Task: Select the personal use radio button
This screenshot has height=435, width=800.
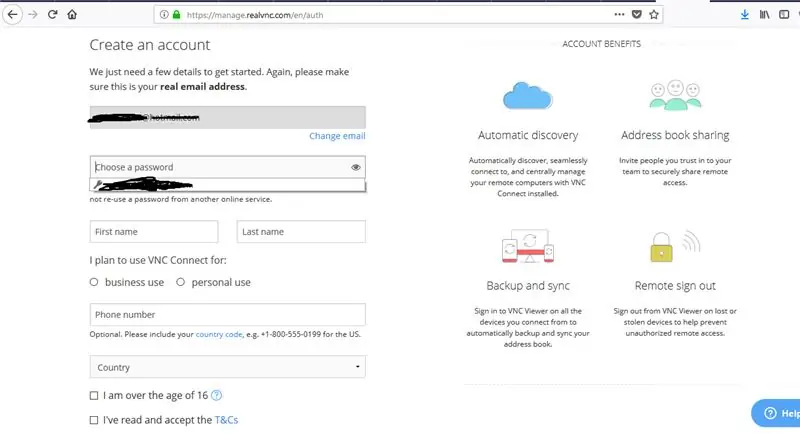Action: (x=180, y=282)
